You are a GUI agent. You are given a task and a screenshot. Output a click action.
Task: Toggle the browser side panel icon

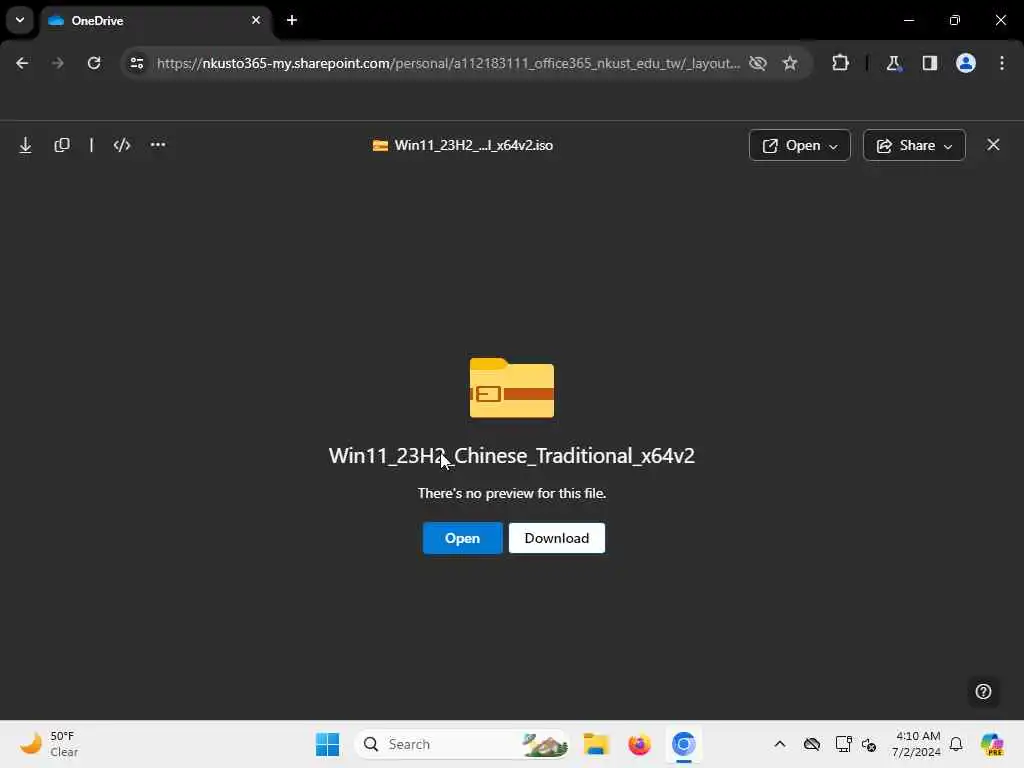[929, 63]
